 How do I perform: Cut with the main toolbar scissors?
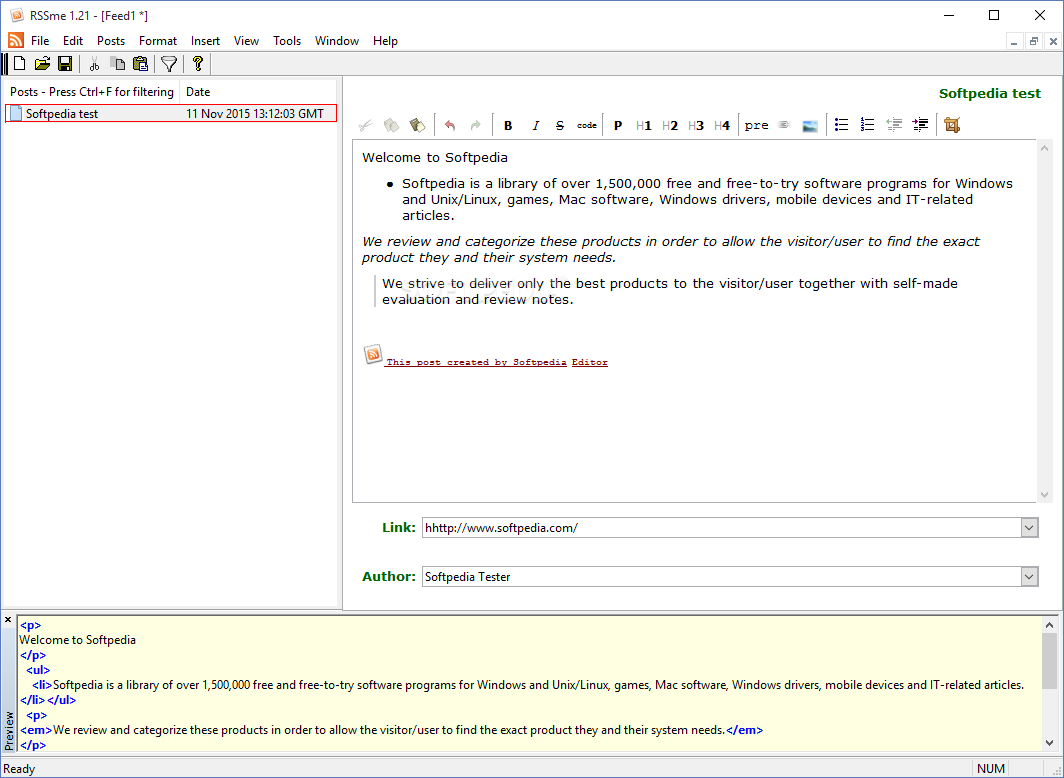(x=94, y=64)
